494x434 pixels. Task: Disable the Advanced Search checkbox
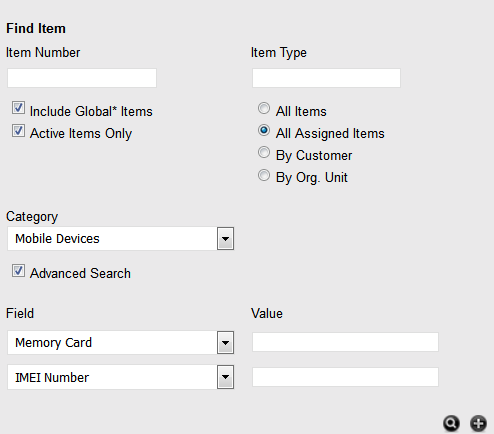point(18,271)
